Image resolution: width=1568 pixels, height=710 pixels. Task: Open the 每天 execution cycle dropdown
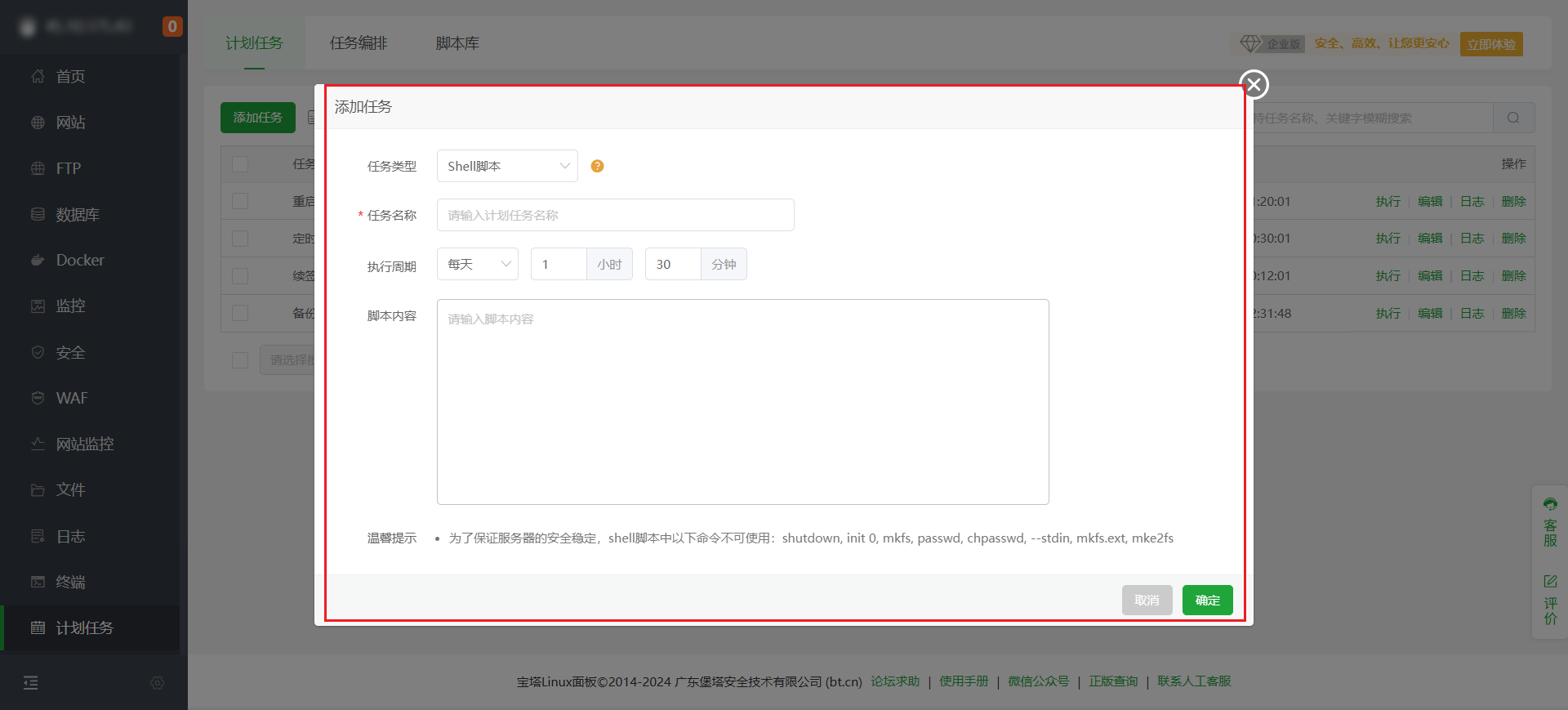click(478, 264)
